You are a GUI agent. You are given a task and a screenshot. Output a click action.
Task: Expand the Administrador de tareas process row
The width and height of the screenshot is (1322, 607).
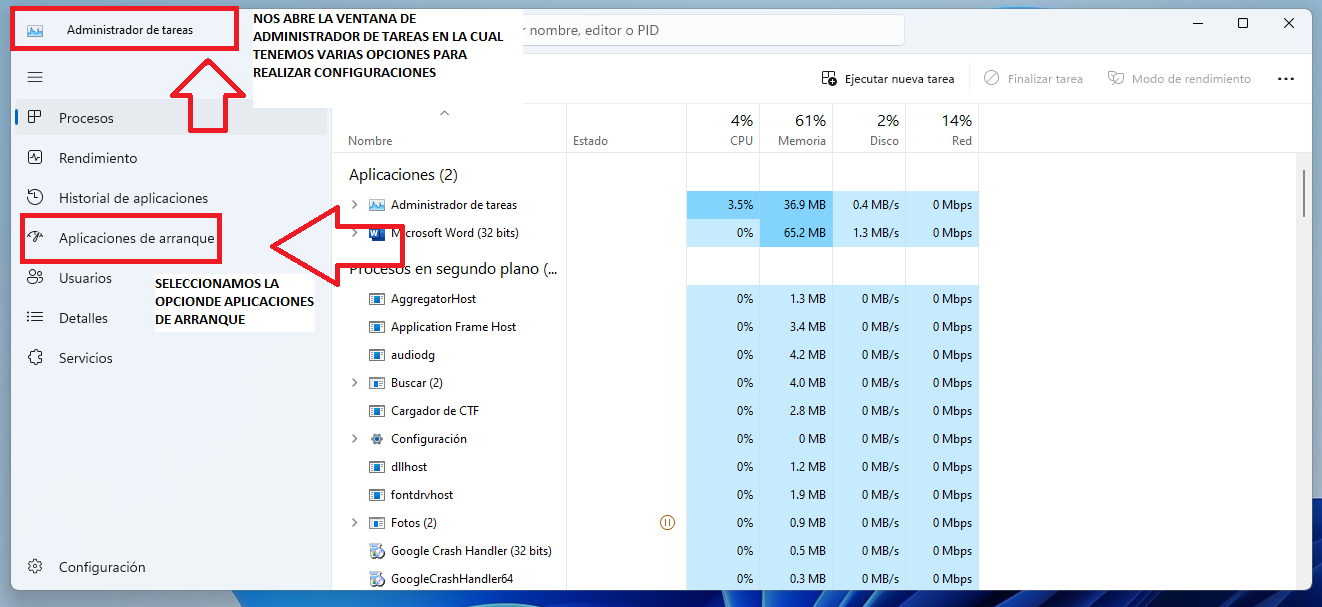(x=354, y=205)
